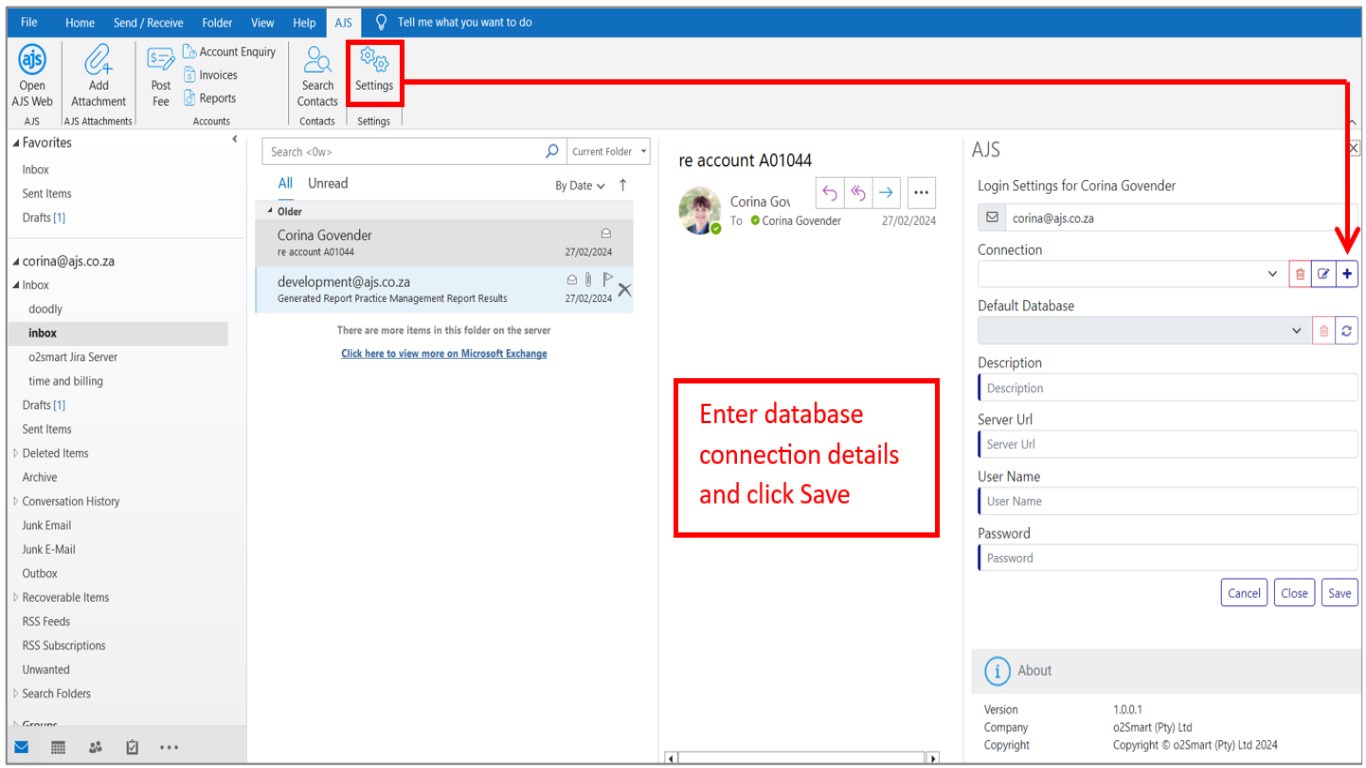The height and width of the screenshot is (768, 1366).
Task: Open AJS Web from the ribbon
Action: pyautogui.click(x=32, y=77)
